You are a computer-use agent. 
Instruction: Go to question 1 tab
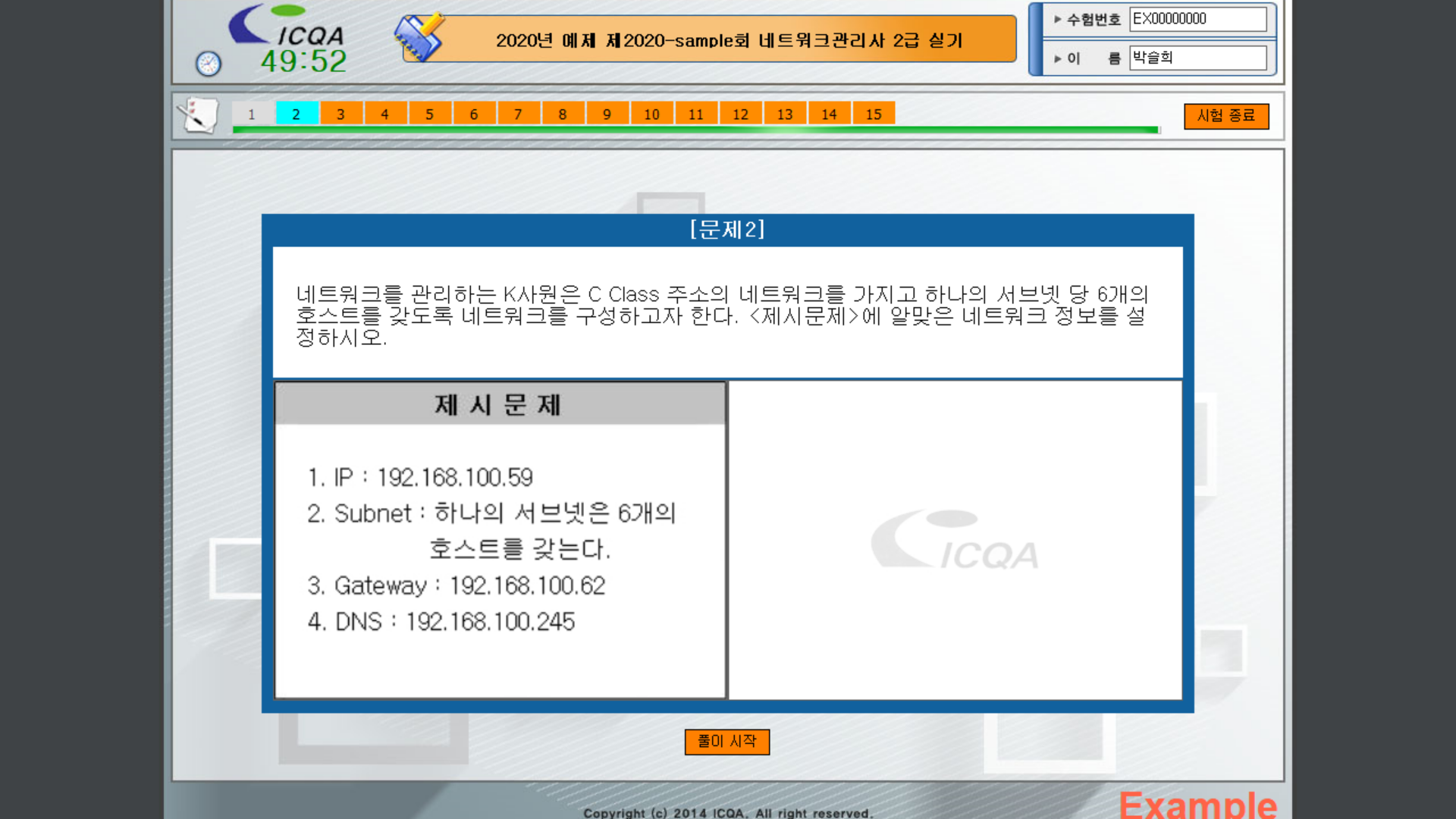coord(252,114)
